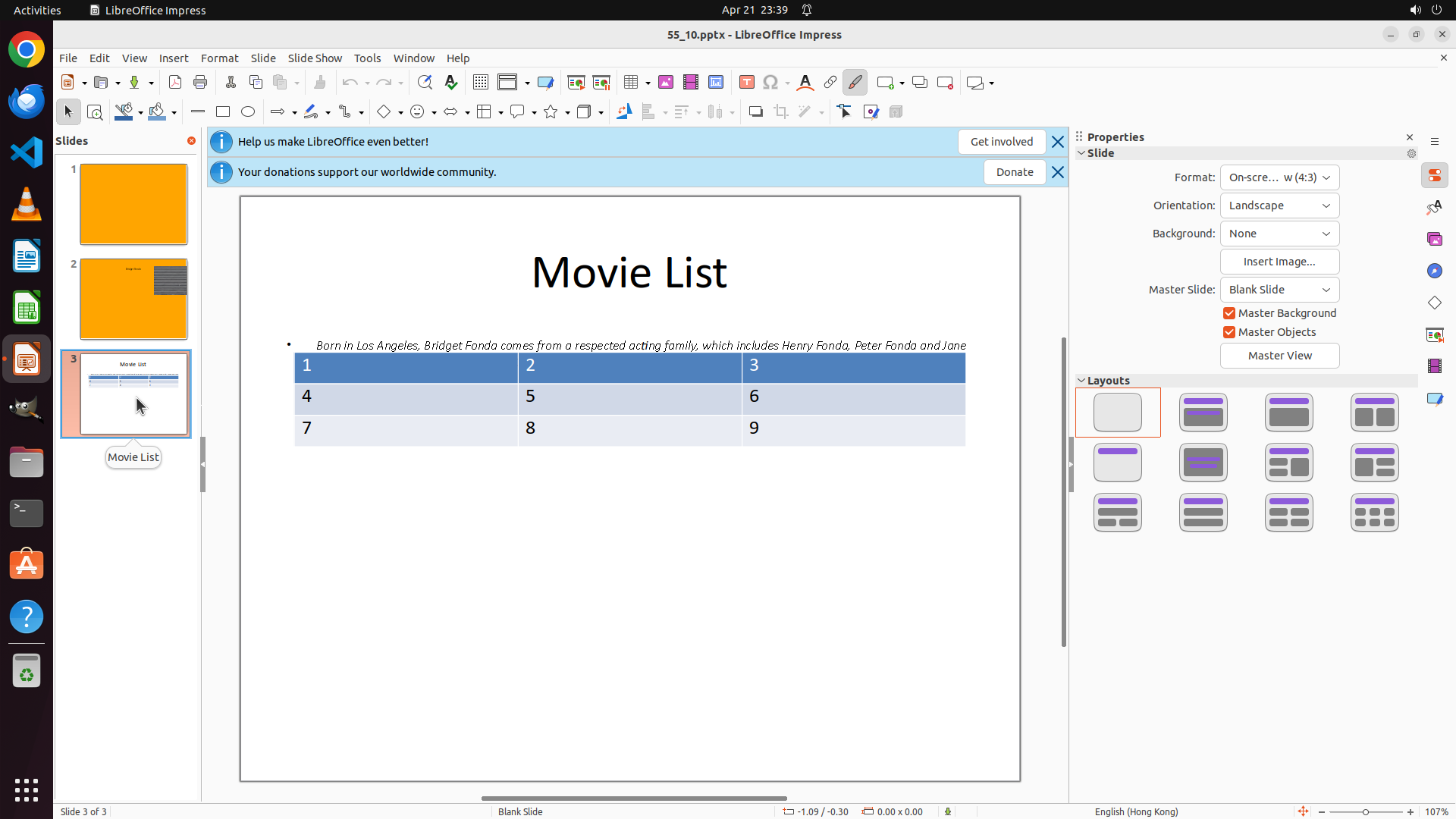Screen dimensions: 1456x819
Task: Click the Insert Image toolbar icon
Action: click(666, 83)
